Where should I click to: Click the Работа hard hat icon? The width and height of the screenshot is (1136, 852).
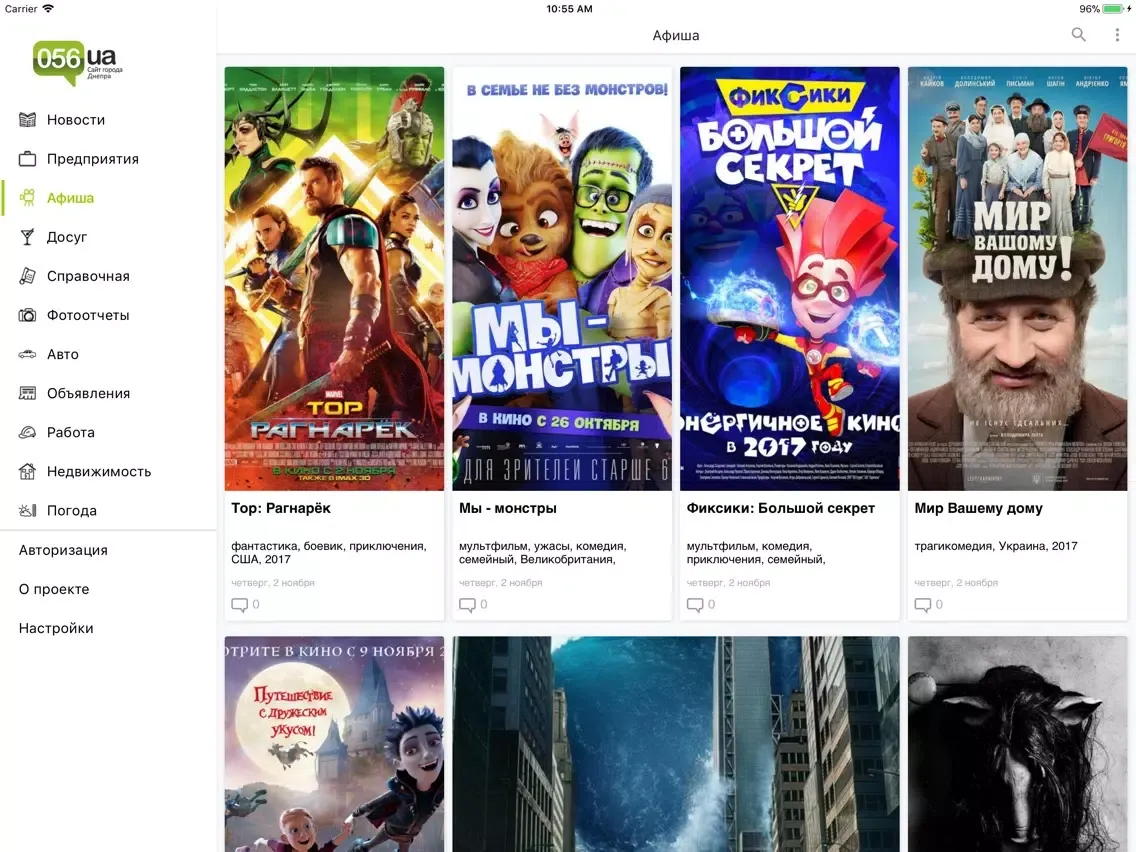28,433
